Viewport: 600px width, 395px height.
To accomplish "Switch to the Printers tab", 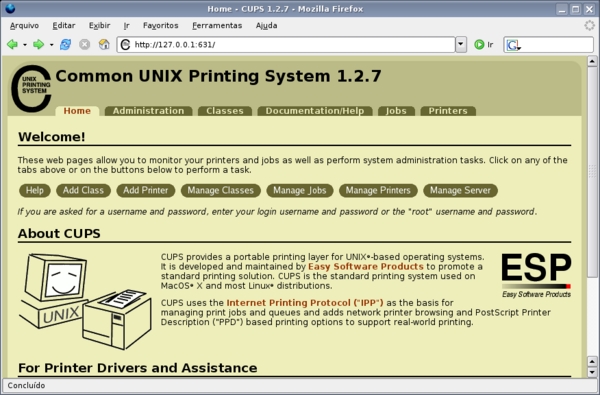I will pos(448,111).
